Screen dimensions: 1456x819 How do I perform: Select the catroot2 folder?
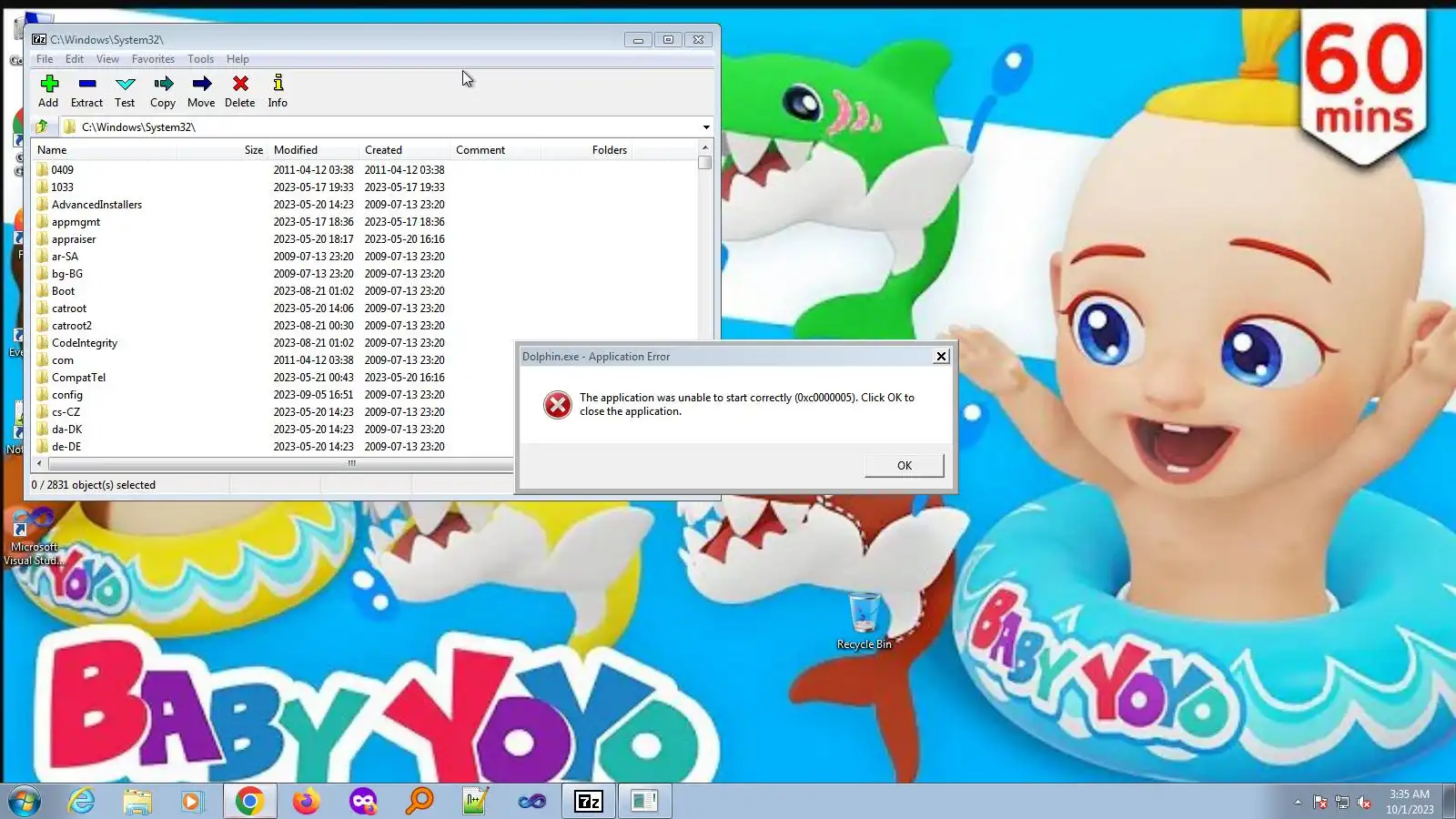pyautogui.click(x=71, y=326)
